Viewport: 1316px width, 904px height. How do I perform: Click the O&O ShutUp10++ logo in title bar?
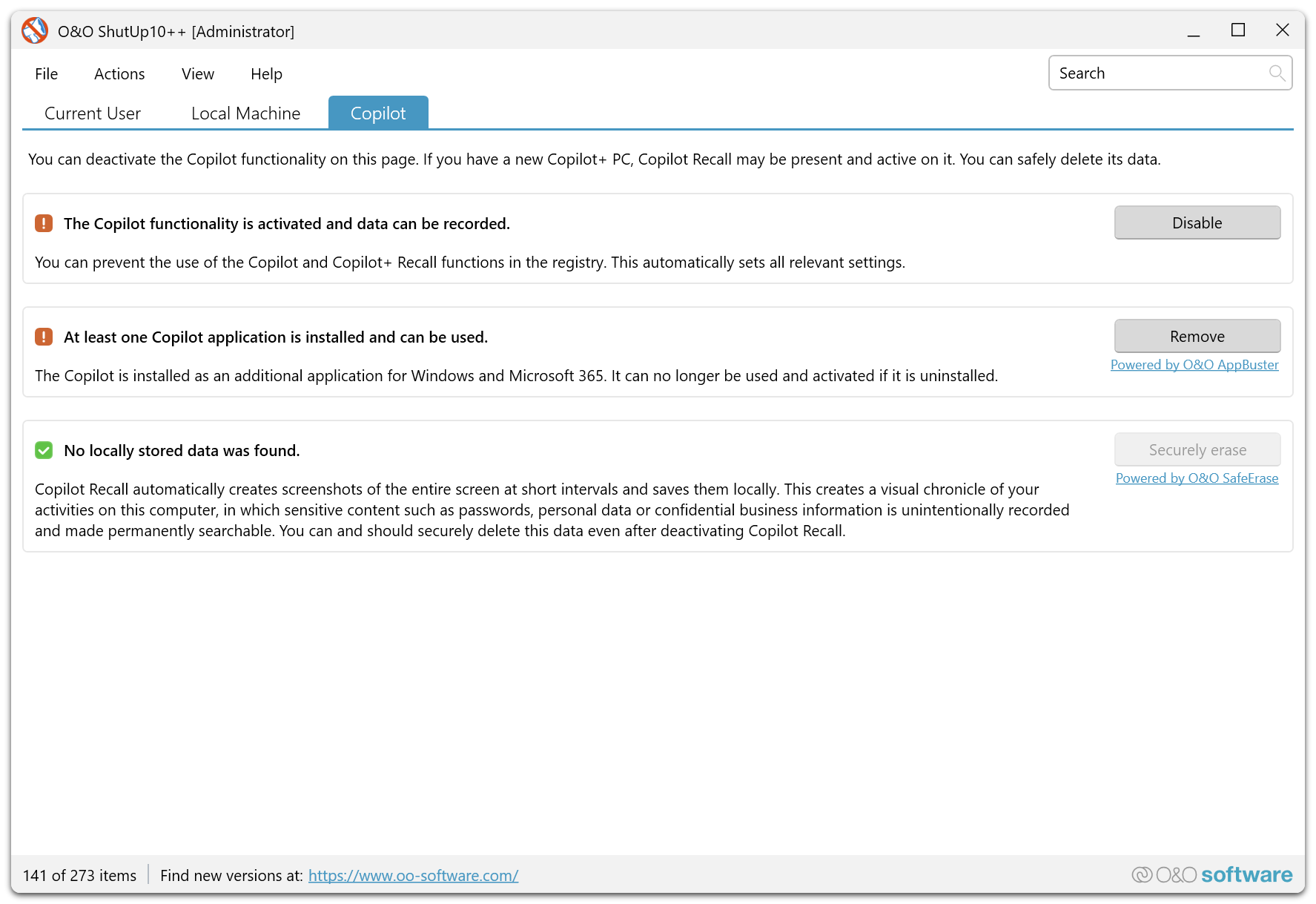34,30
